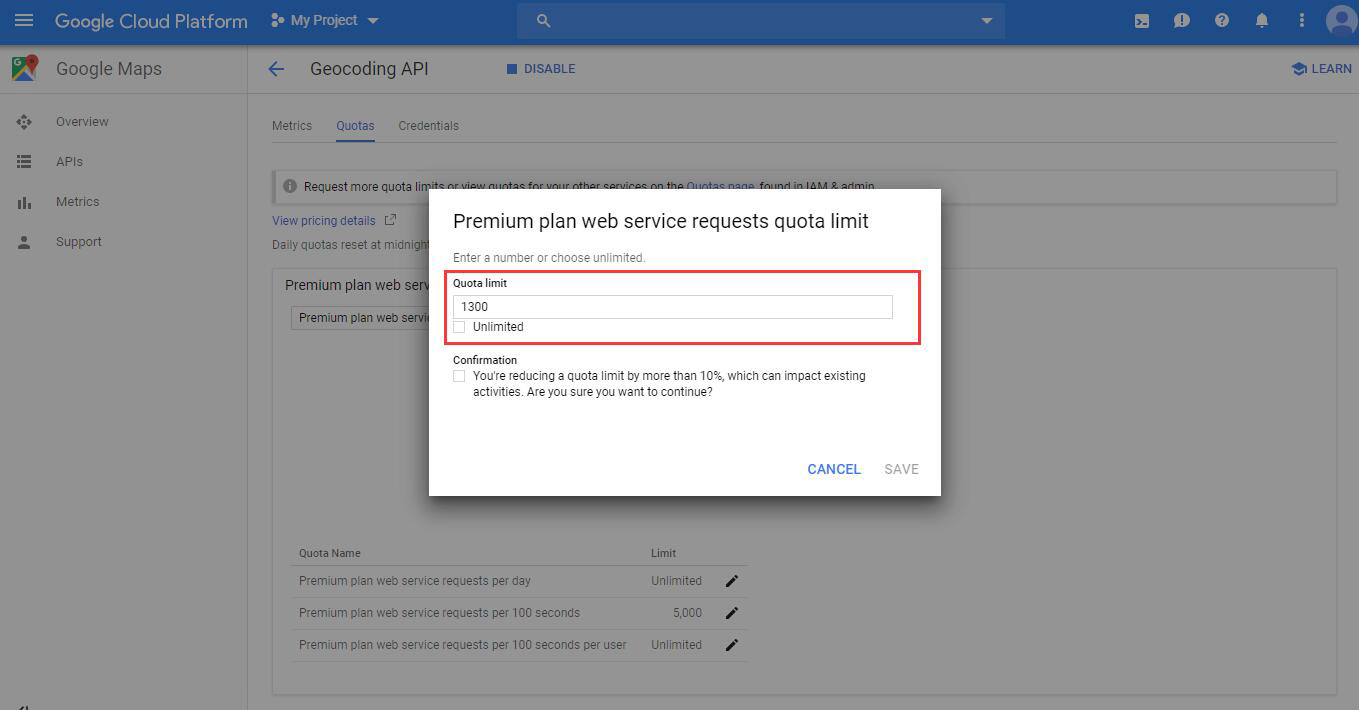This screenshot has height=710, width=1359.
Task: Show notifications via the bell icon
Action: tap(1262, 20)
